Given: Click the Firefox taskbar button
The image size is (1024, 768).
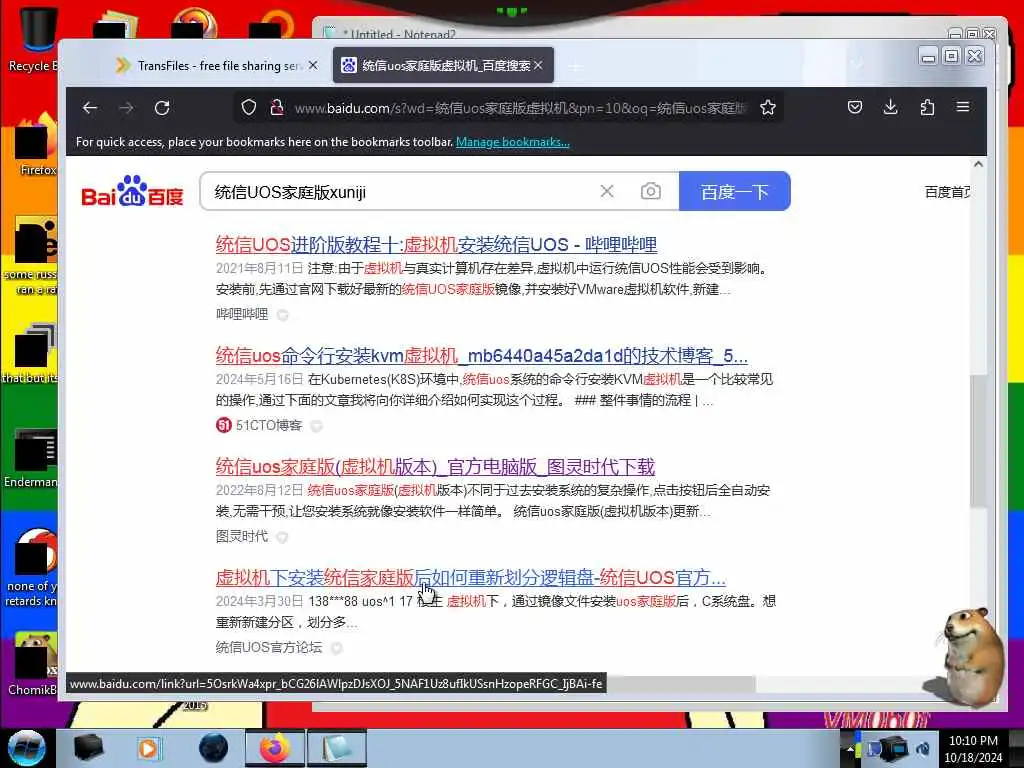Looking at the screenshot, I should point(274,748).
